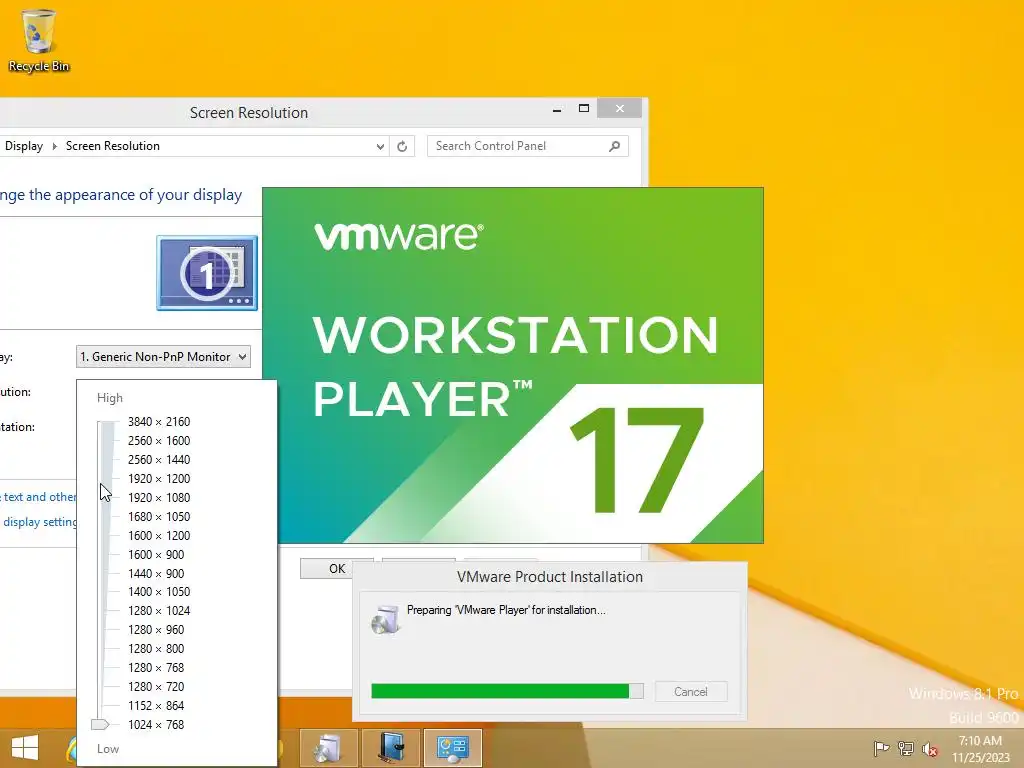Choose 1920 × 1200 resolution
The width and height of the screenshot is (1024, 768).
coord(159,479)
